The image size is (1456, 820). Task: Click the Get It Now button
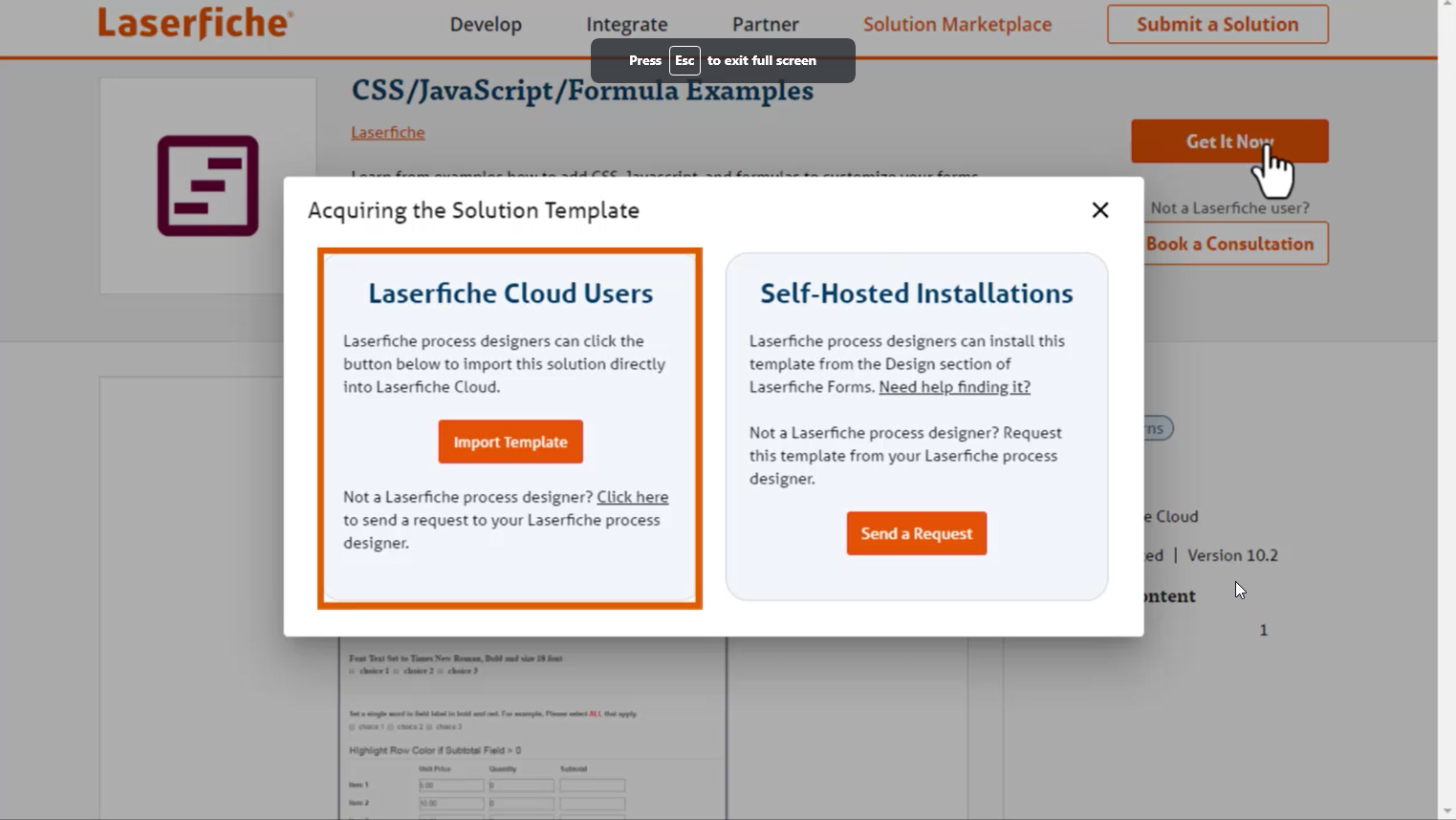(1229, 141)
